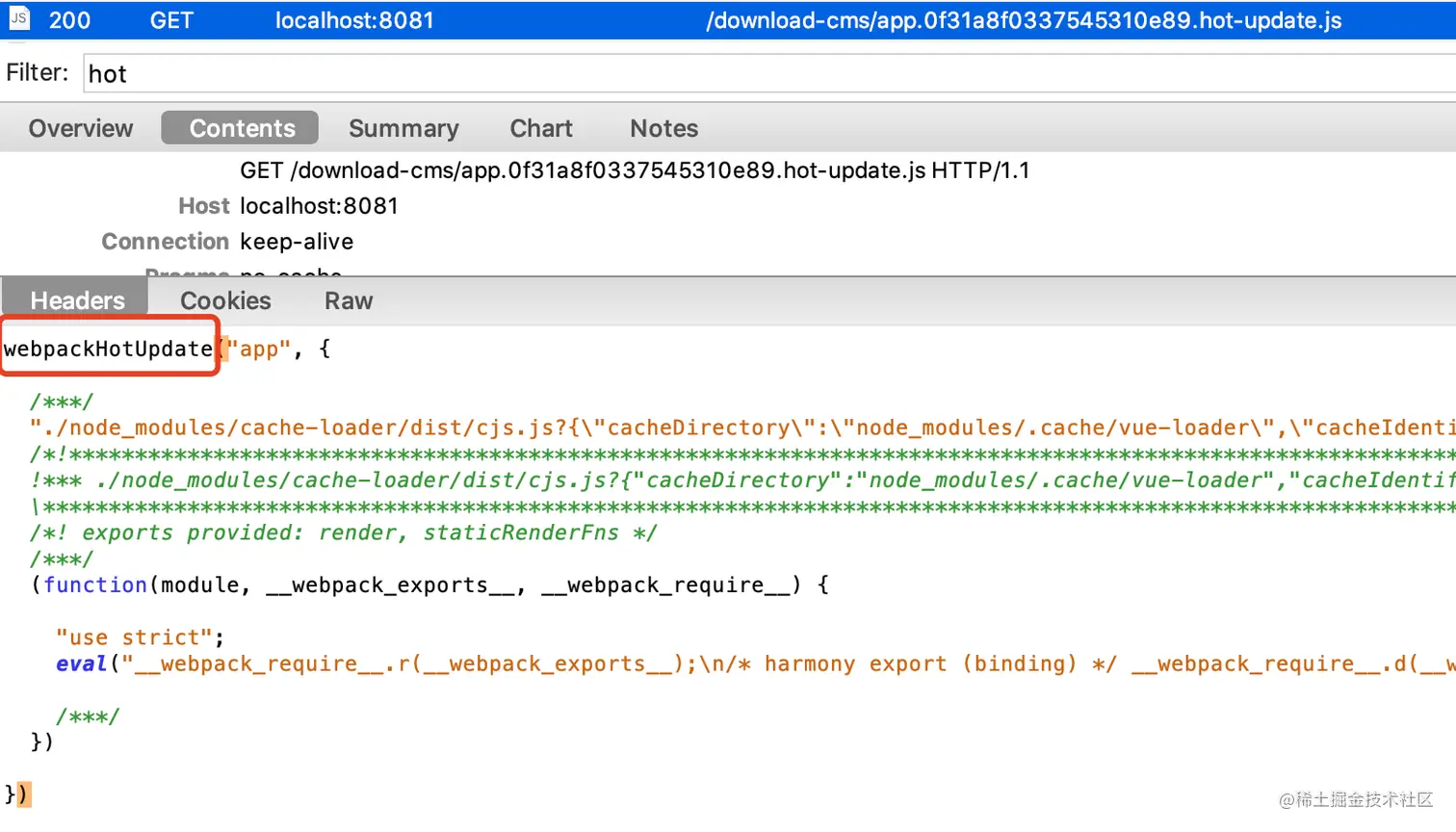Click the Host value localhost:8081
Screen dimensions: 1456x832
click(x=319, y=206)
